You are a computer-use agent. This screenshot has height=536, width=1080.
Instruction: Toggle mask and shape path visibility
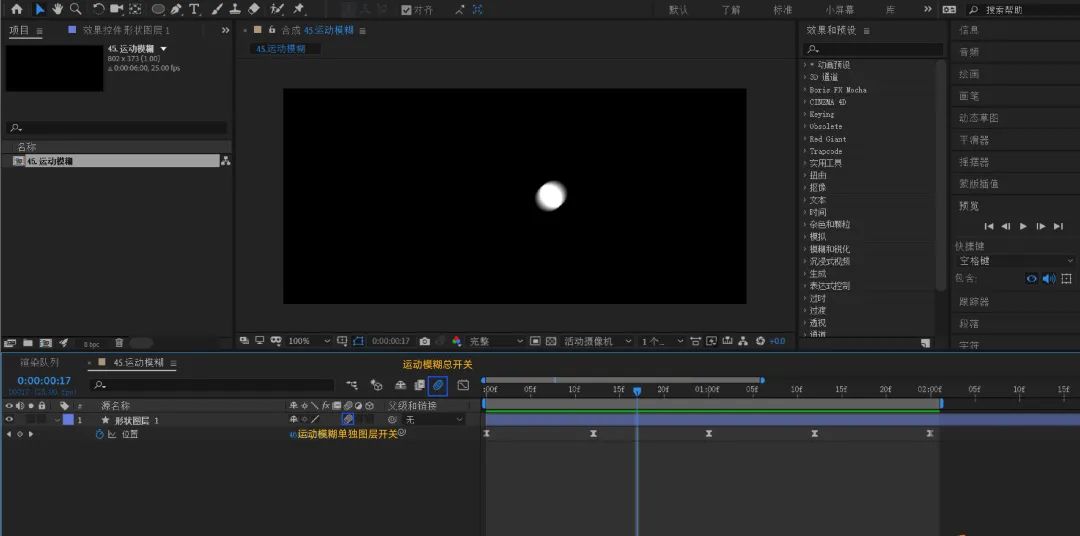[x=359, y=341]
